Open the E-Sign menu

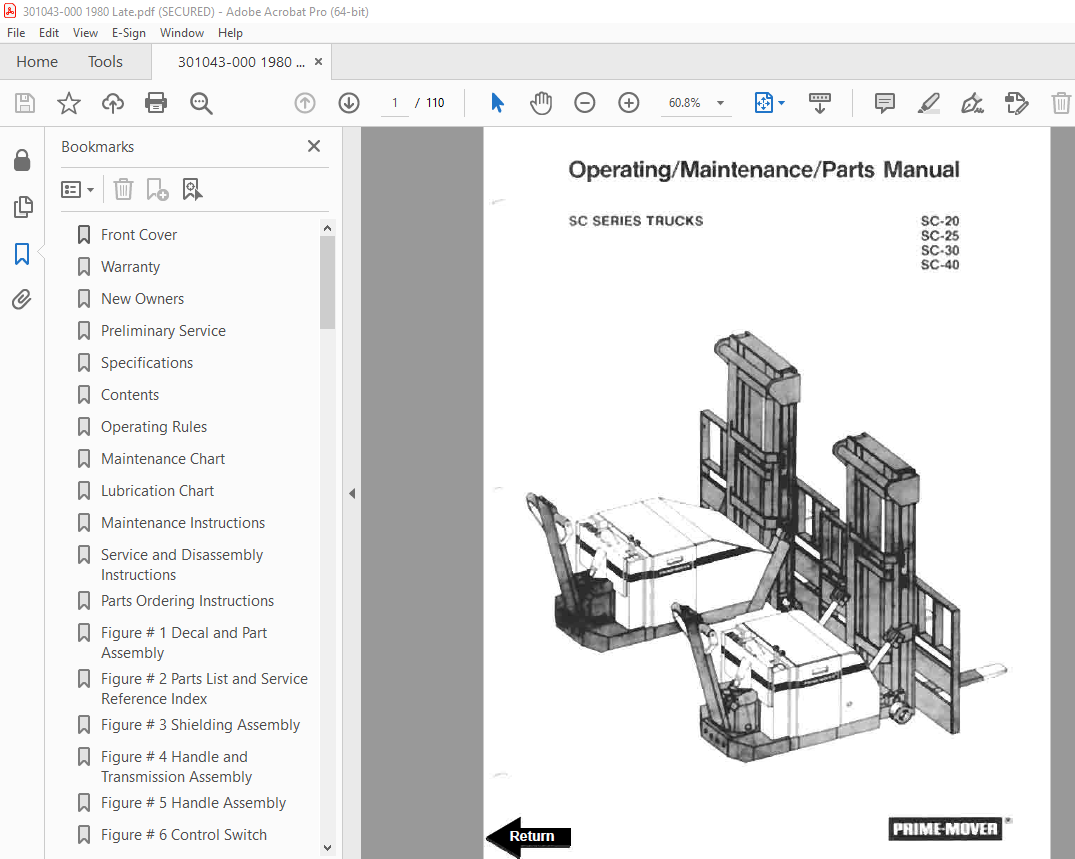(129, 33)
